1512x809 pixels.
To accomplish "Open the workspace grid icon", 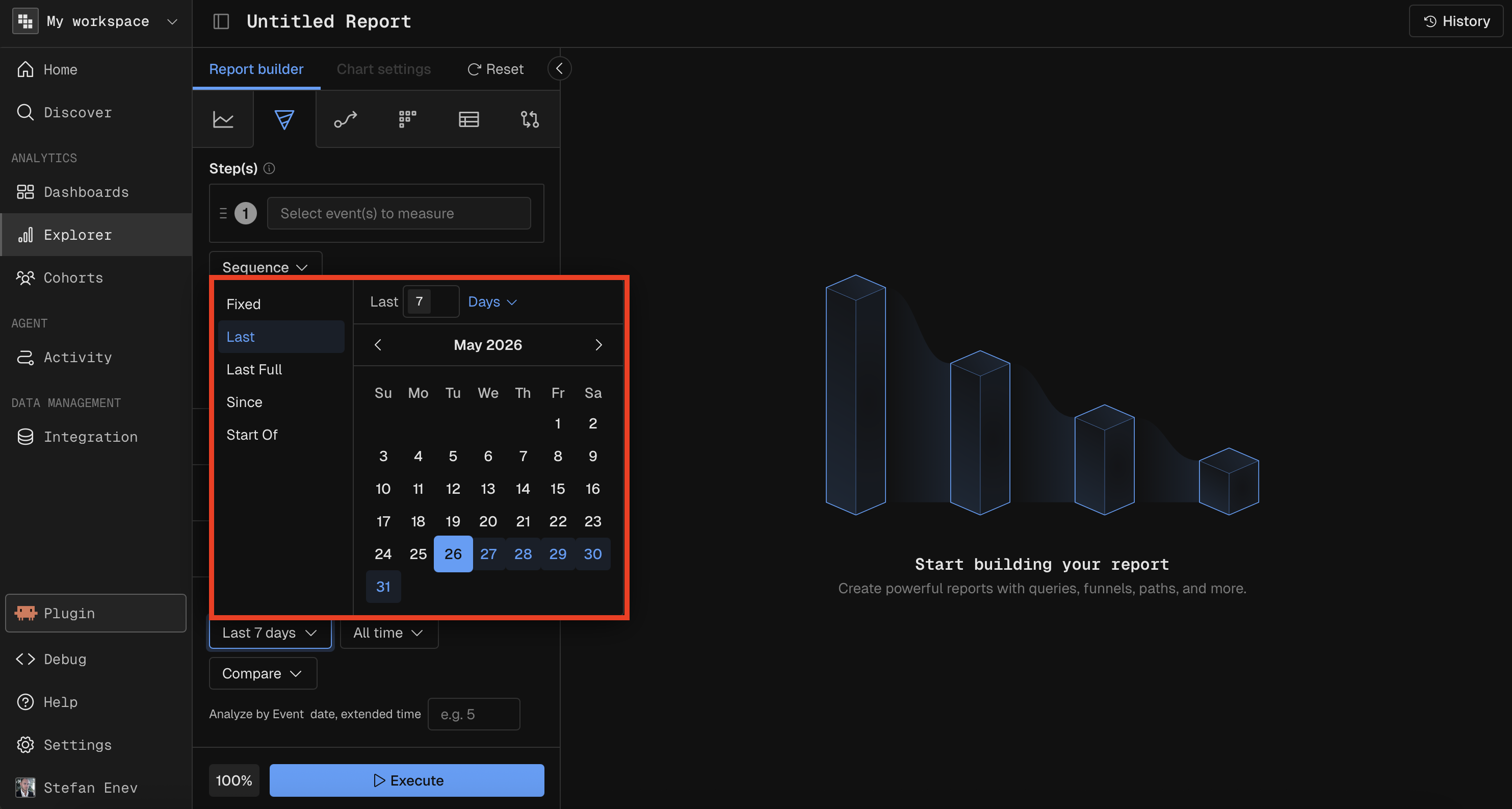I will [25, 21].
